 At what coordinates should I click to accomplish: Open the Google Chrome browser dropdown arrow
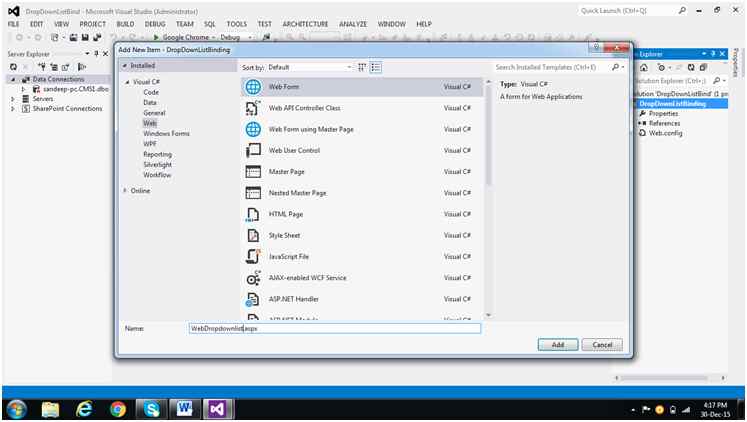point(213,37)
